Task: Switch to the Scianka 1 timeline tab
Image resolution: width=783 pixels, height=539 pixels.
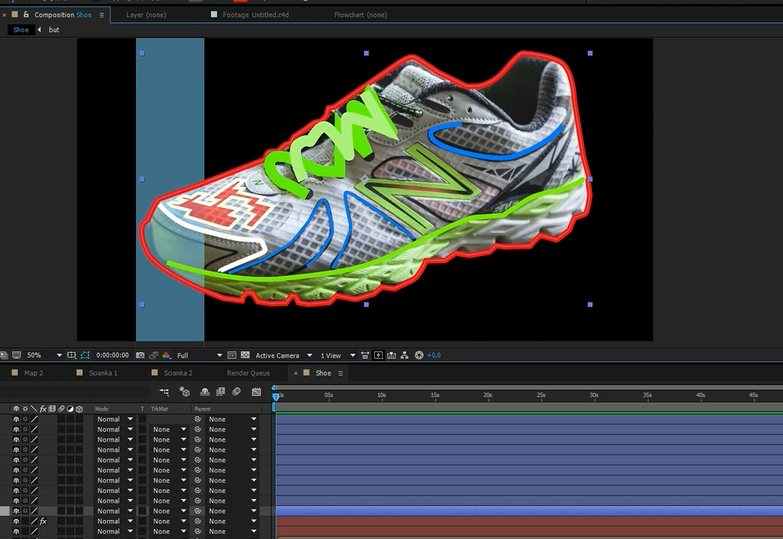Action: [102, 373]
